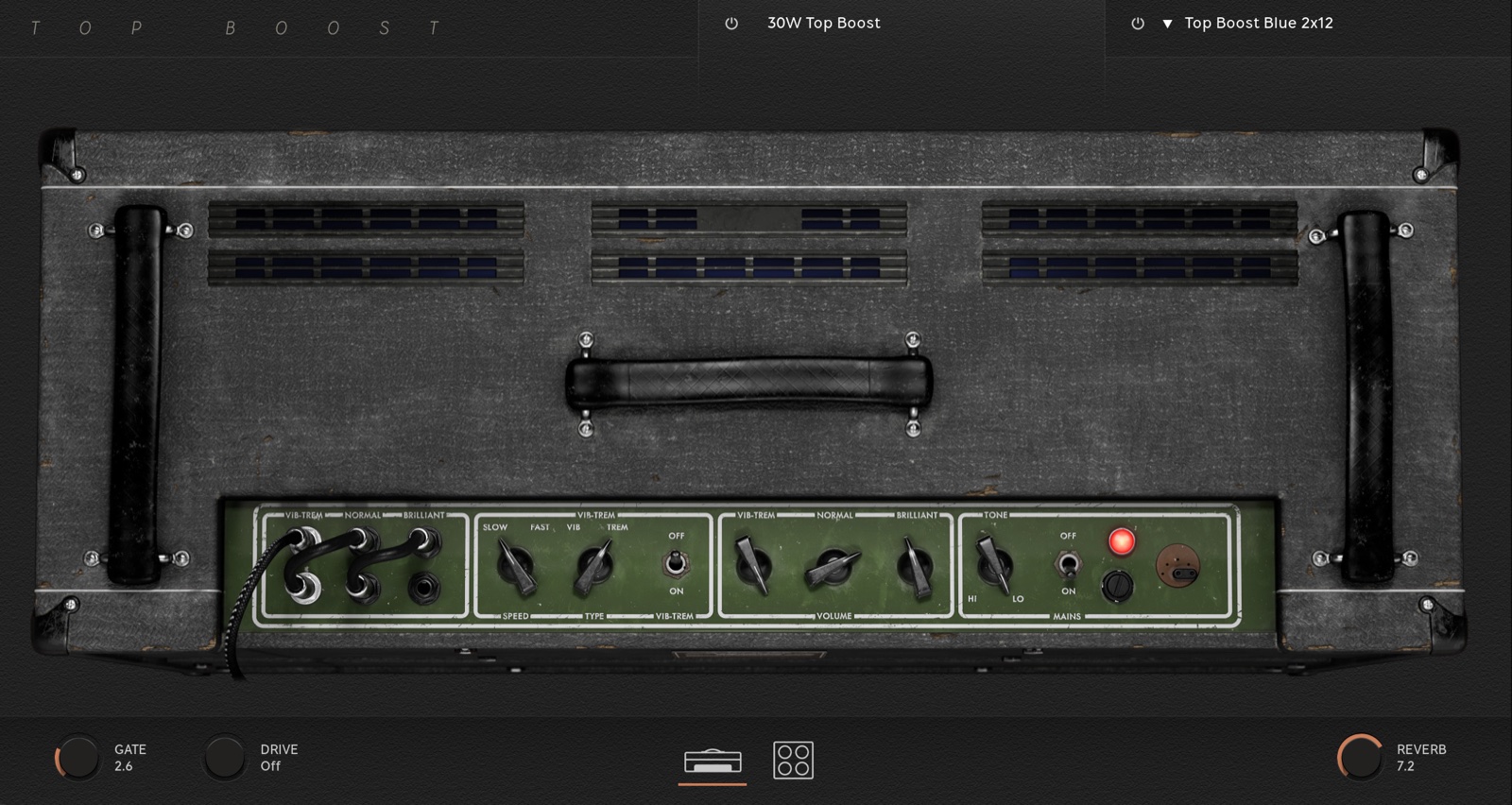Click the GATE value 2.6
Image resolution: width=1512 pixels, height=805 pixels.
(x=124, y=766)
